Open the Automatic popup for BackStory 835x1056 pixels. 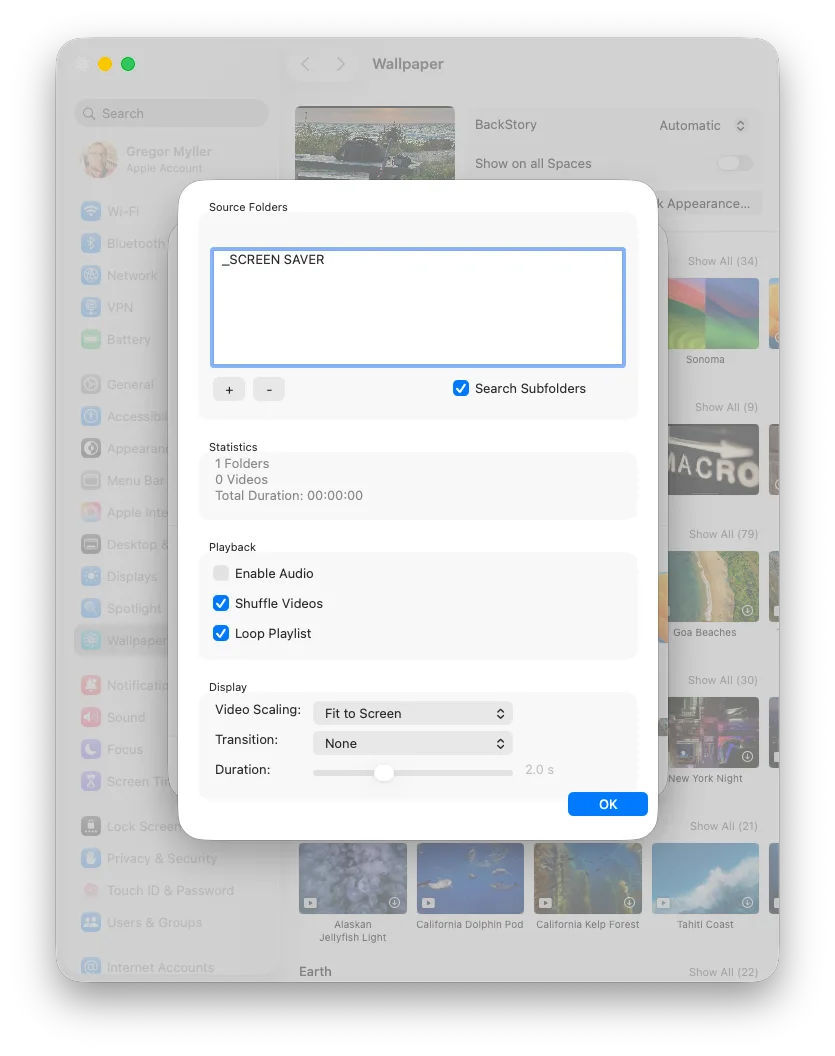[702, 125]
